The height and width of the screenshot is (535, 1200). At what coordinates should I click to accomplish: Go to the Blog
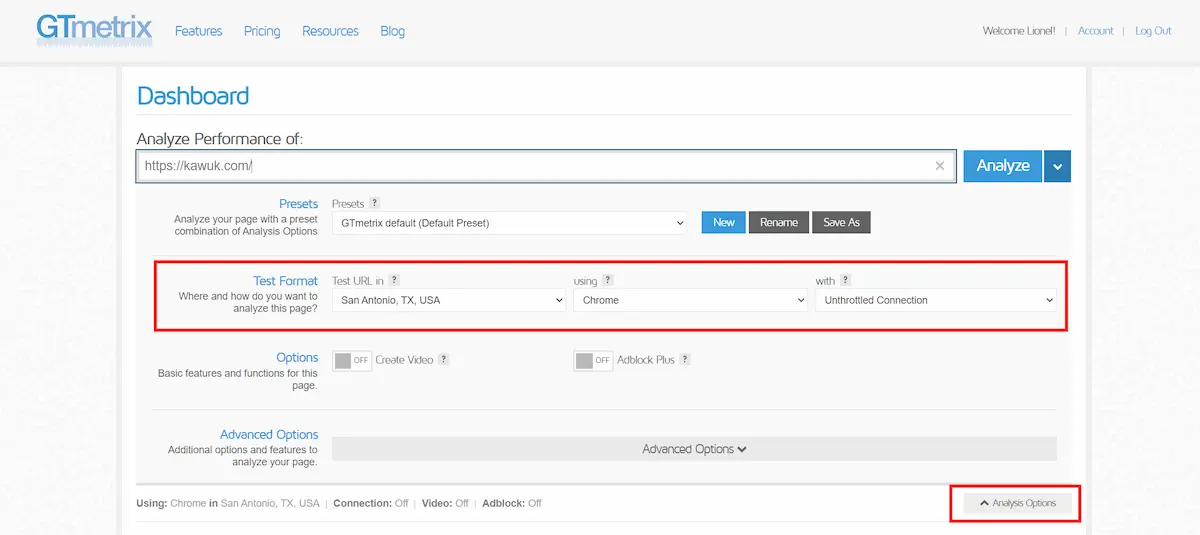393,31
